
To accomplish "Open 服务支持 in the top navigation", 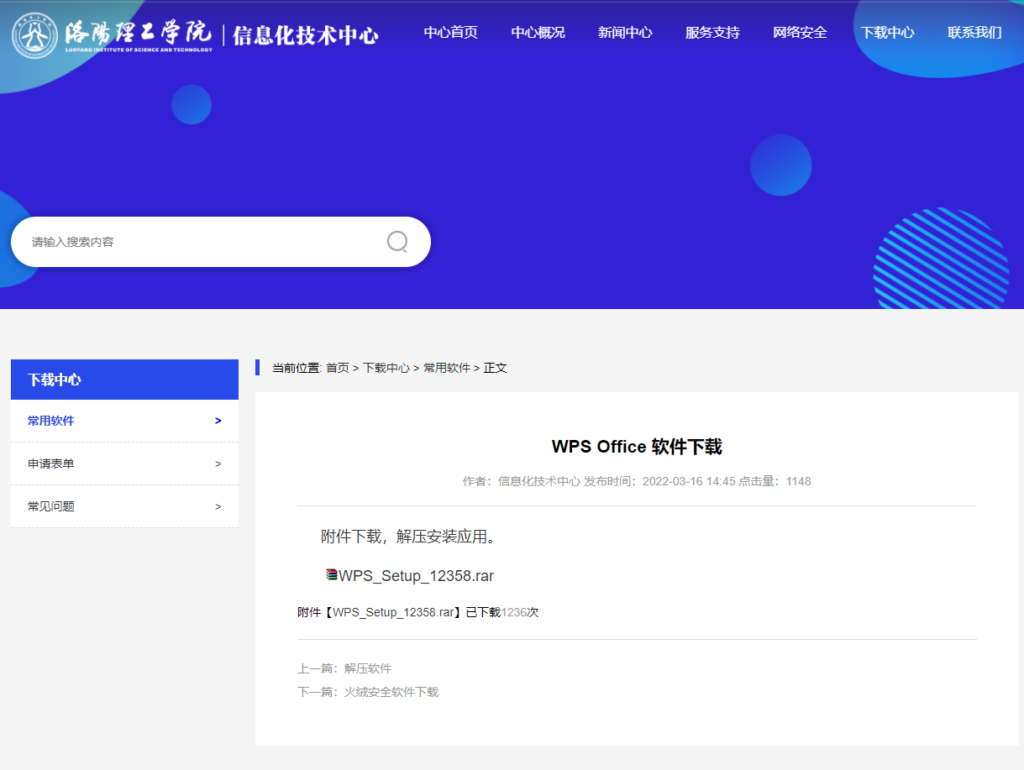I will point(712,33).
